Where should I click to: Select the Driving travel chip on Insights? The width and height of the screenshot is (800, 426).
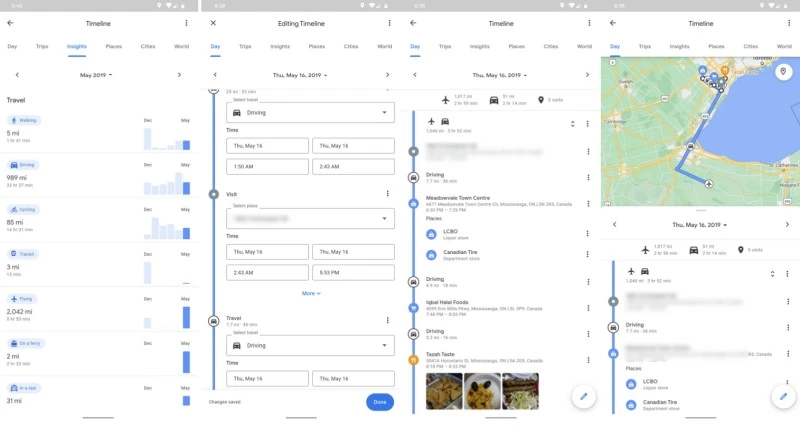22,165
